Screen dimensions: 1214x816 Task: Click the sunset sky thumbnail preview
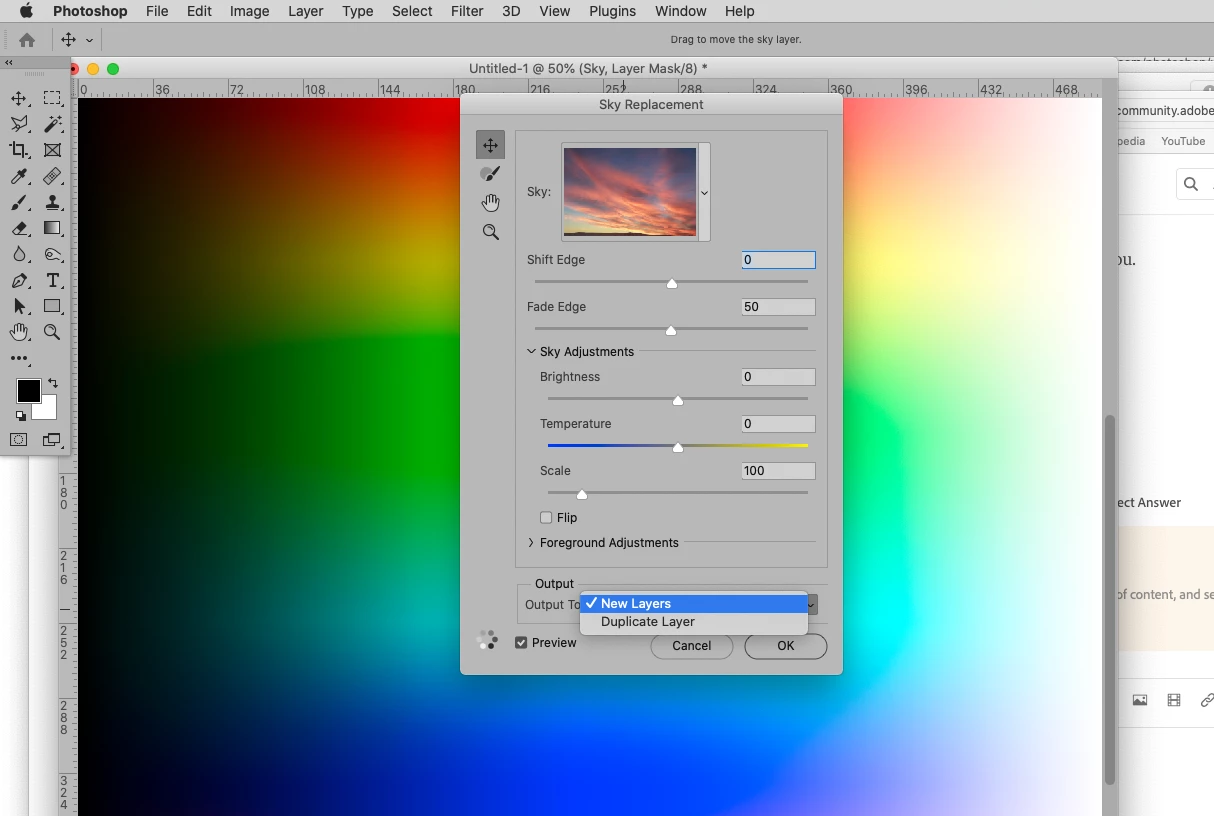click(x=630, y=192)
